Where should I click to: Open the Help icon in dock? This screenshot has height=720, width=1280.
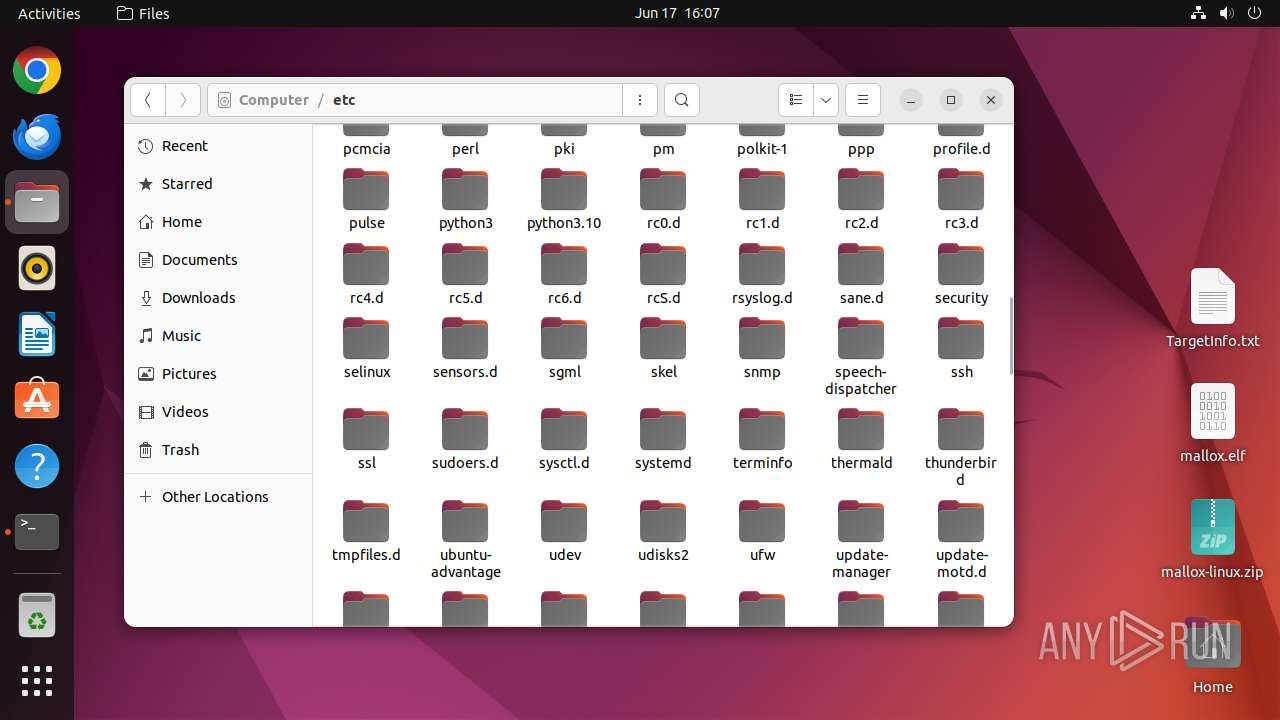click(x=37, y=466)
